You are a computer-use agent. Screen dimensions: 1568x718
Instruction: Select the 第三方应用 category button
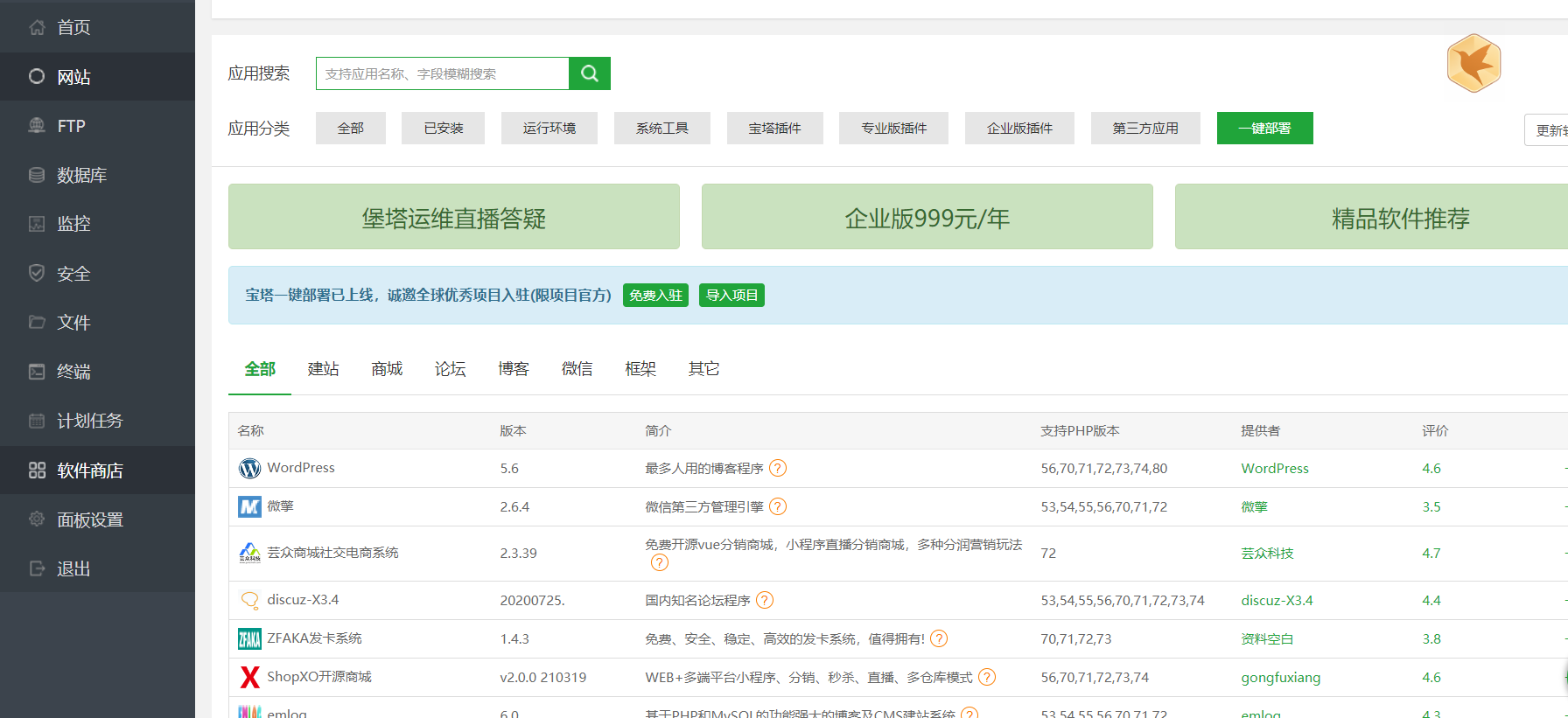click(1145, 128)
